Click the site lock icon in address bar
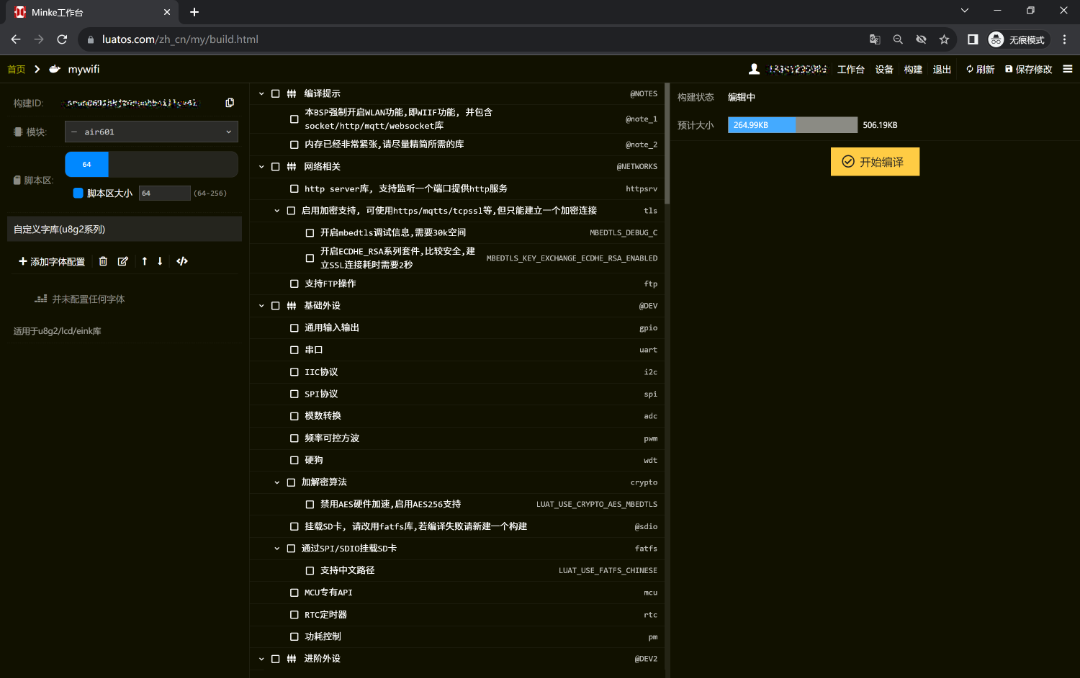The image size is (1080, 678). click(x=90, y=39)
